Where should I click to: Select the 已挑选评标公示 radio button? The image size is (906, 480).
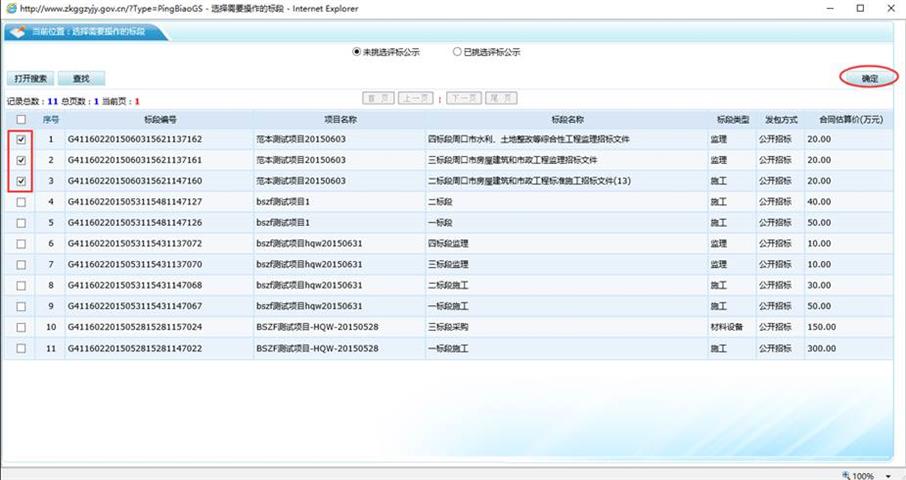457,52
